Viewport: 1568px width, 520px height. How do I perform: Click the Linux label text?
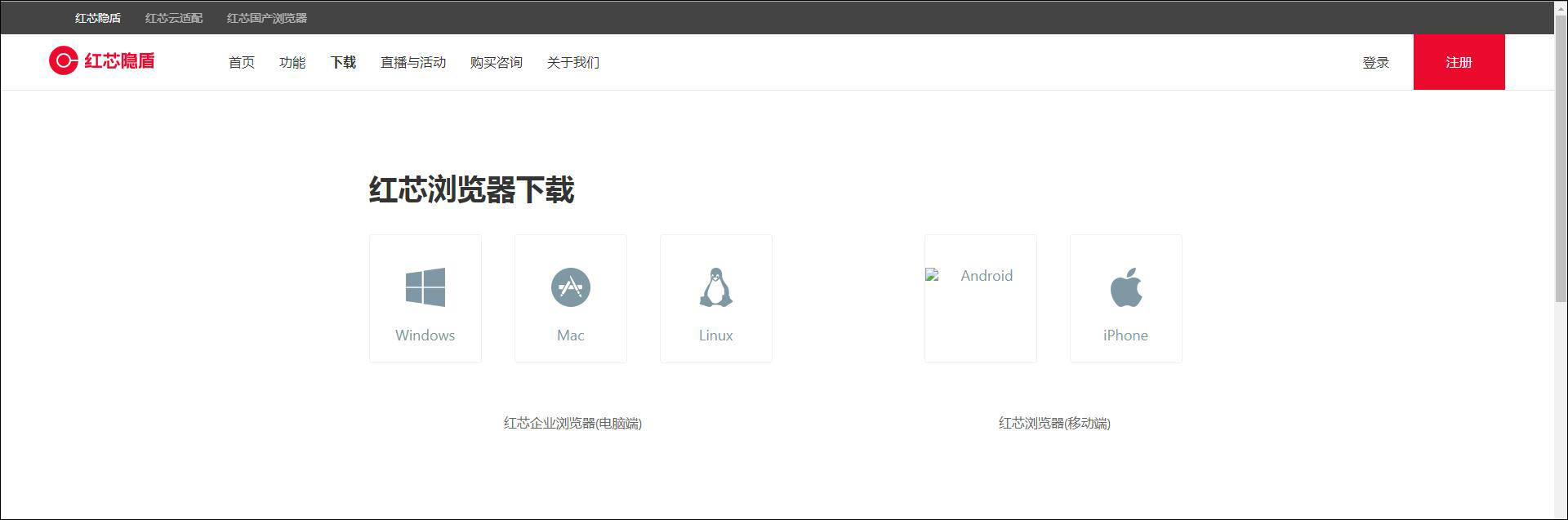point(716,336)
